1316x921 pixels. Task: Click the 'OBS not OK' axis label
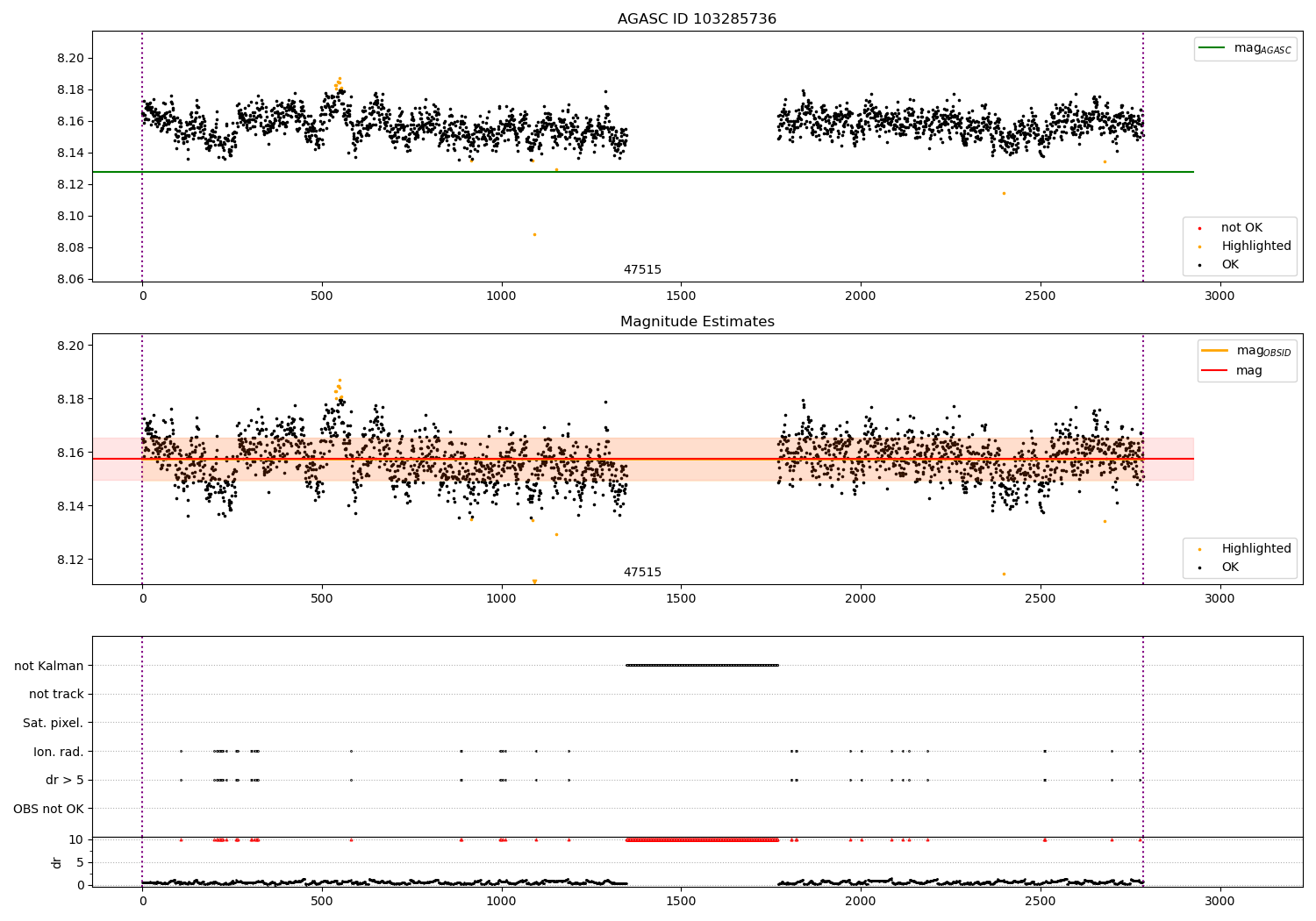point(48,809)
